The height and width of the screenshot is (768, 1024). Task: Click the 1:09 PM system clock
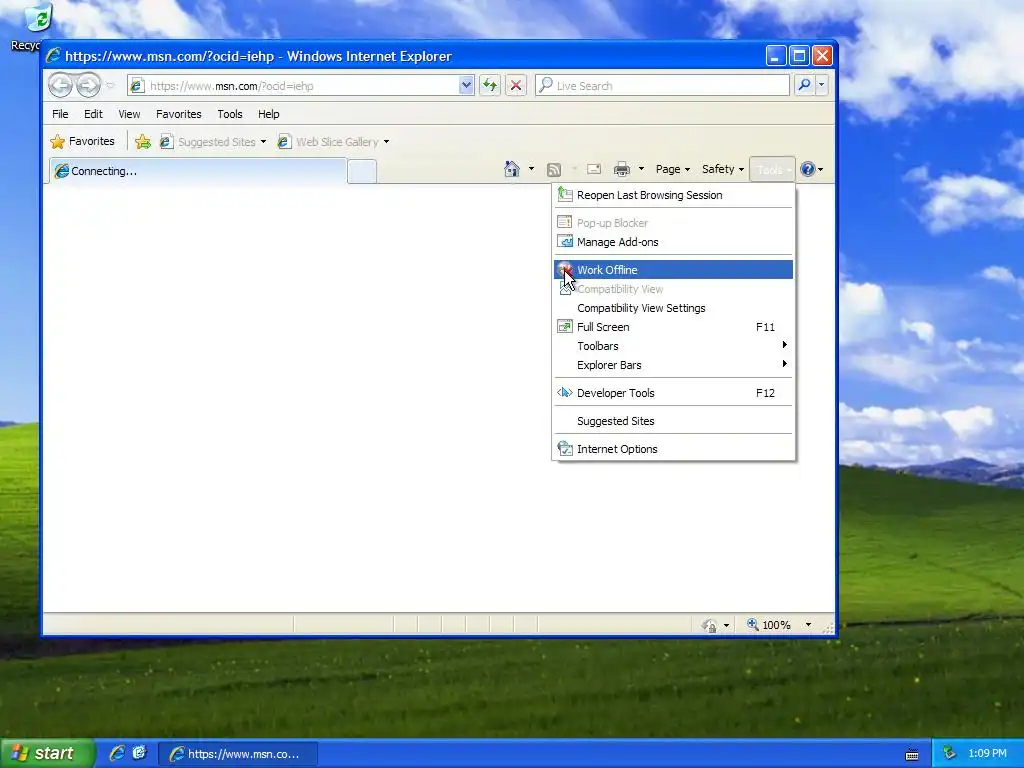click(987, 754)
